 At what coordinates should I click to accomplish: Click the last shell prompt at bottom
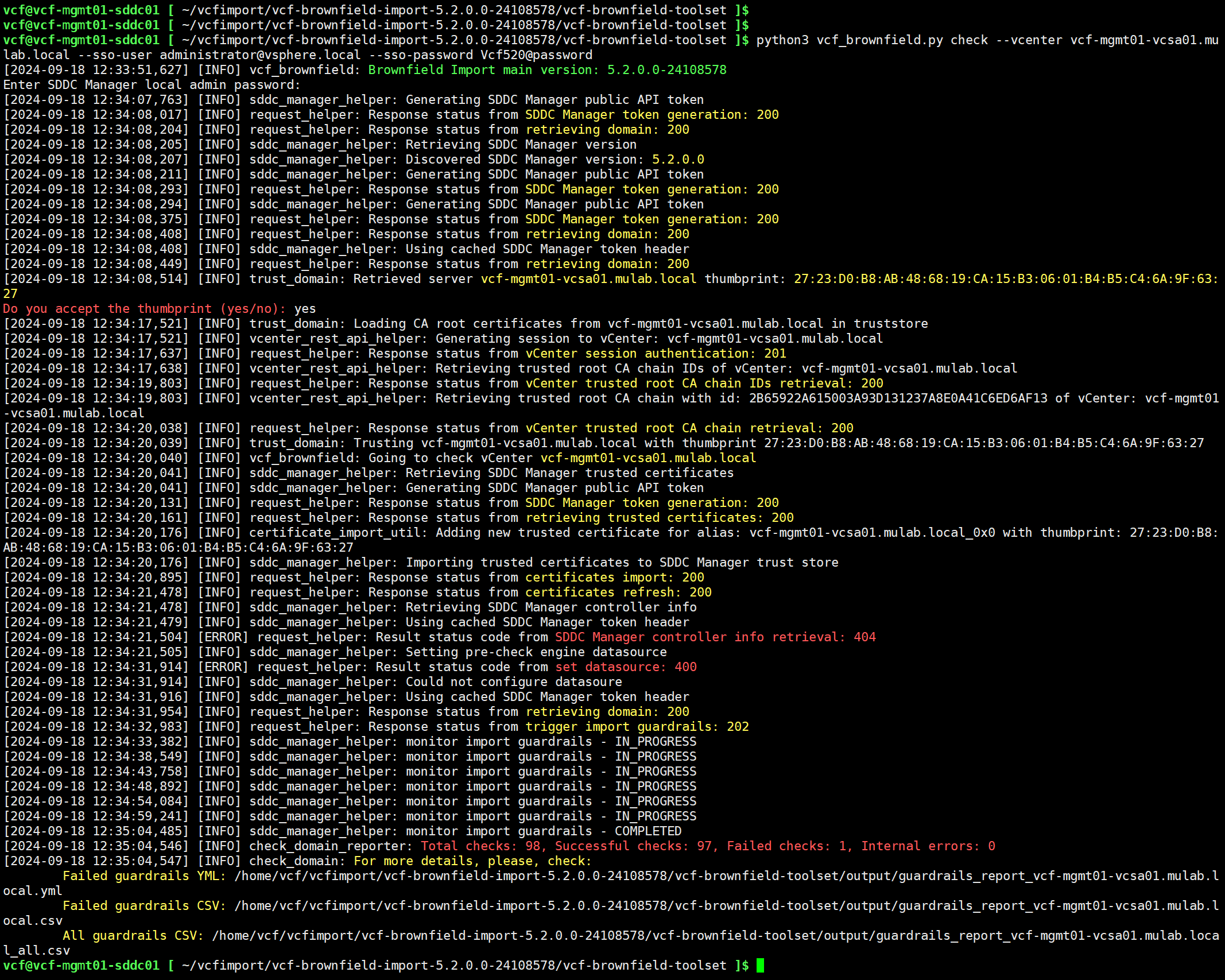click(x=375, y=966)
